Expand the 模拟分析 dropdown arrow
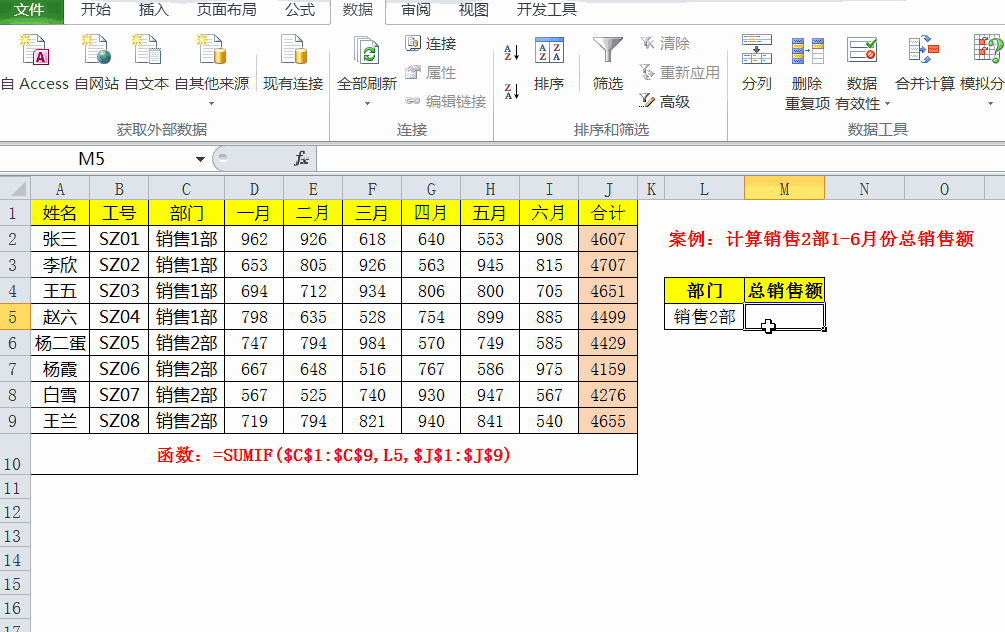The width and height of the screenshot is (1005, 632). (x=990, y=103)
